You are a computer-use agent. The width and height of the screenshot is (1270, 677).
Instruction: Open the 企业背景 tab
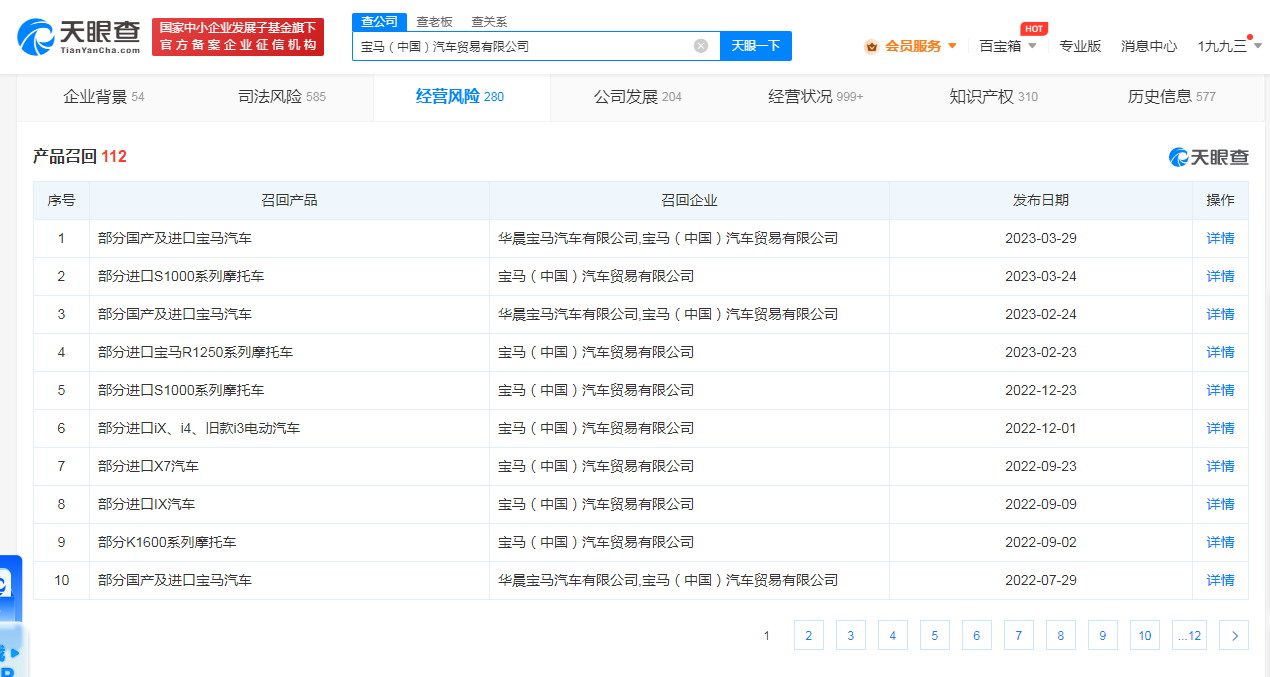104,97
